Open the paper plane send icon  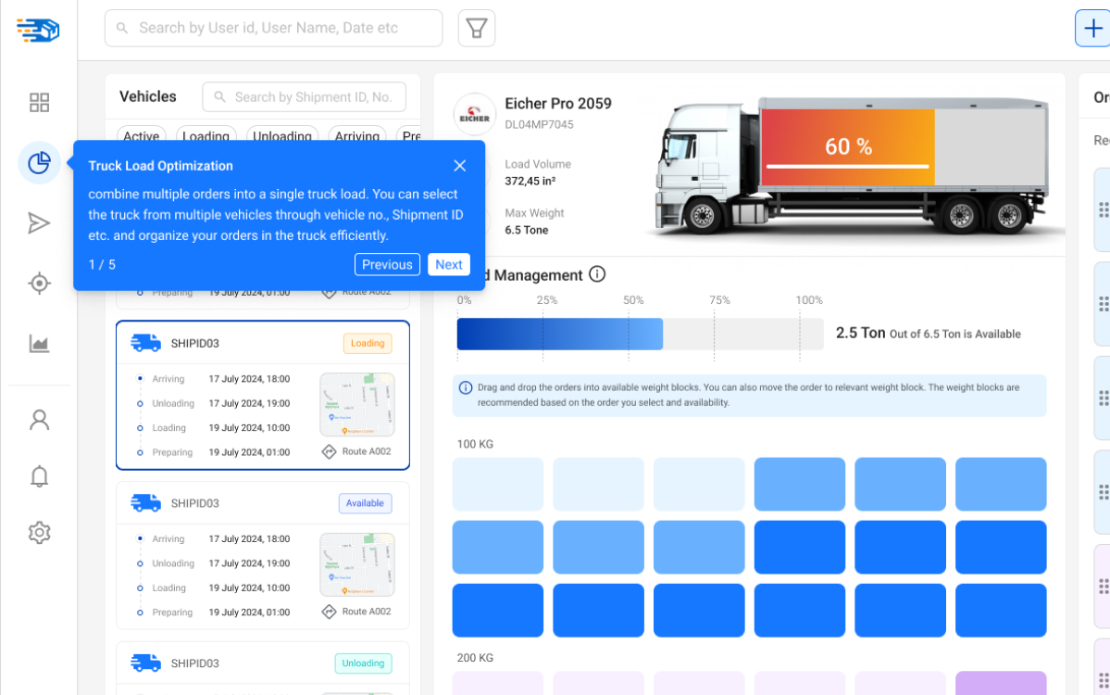point(39,223)
